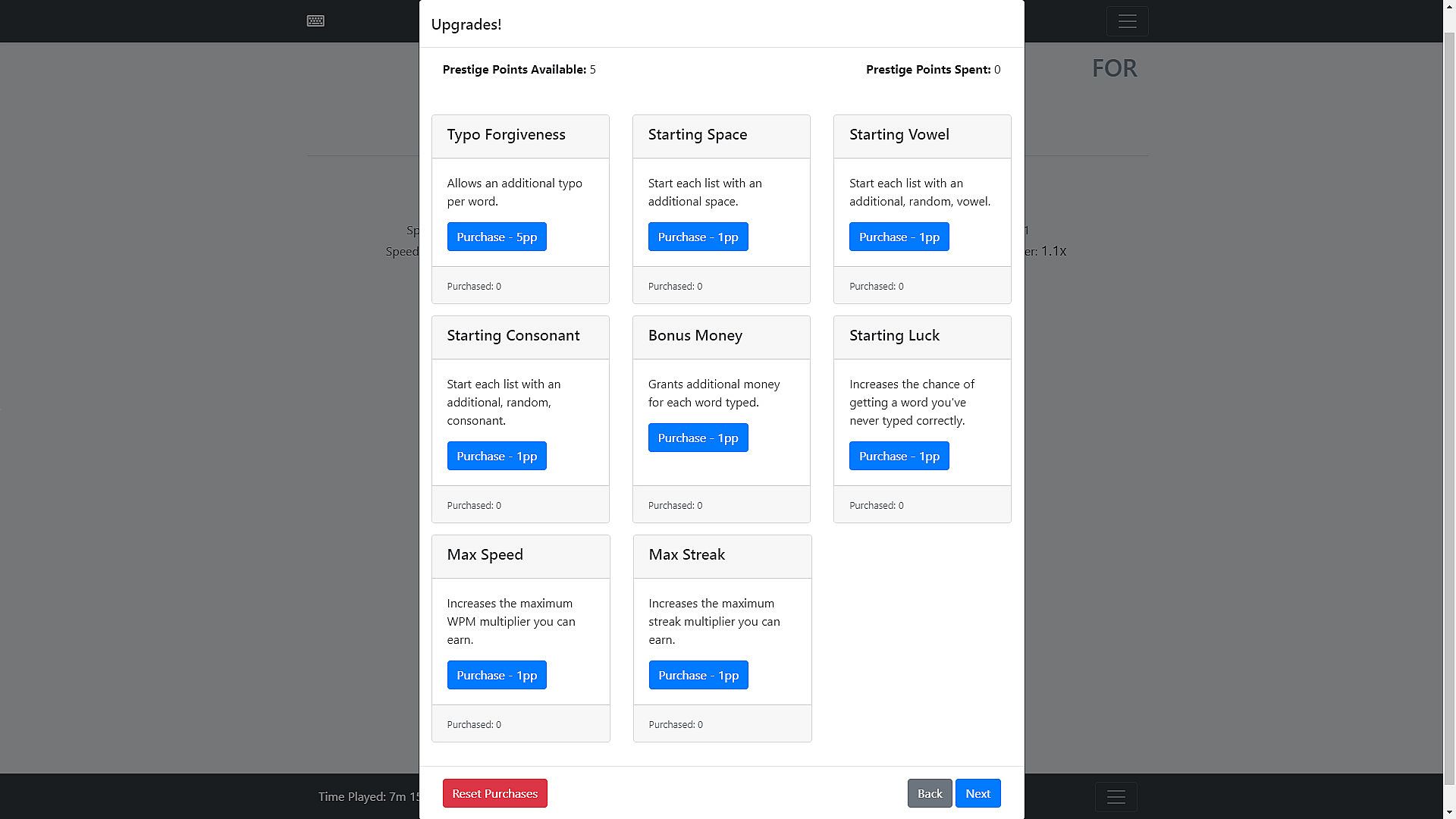
Task: Proceed with the Next button
Action: pyautogui.click(x=977, y=794)
